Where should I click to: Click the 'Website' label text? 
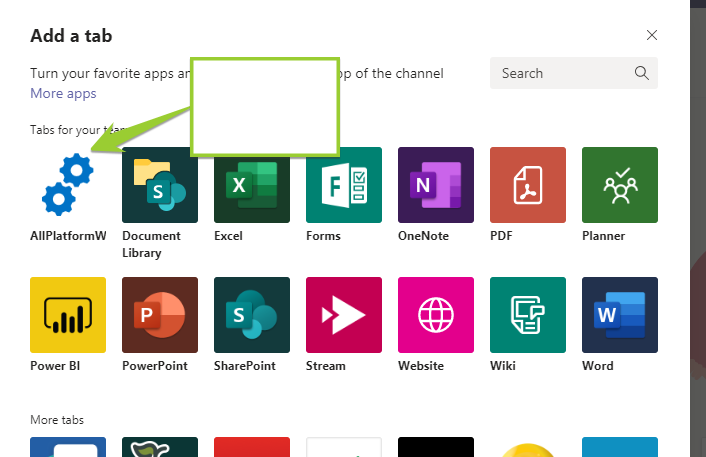pyautogui.click(x=421, y=366)
